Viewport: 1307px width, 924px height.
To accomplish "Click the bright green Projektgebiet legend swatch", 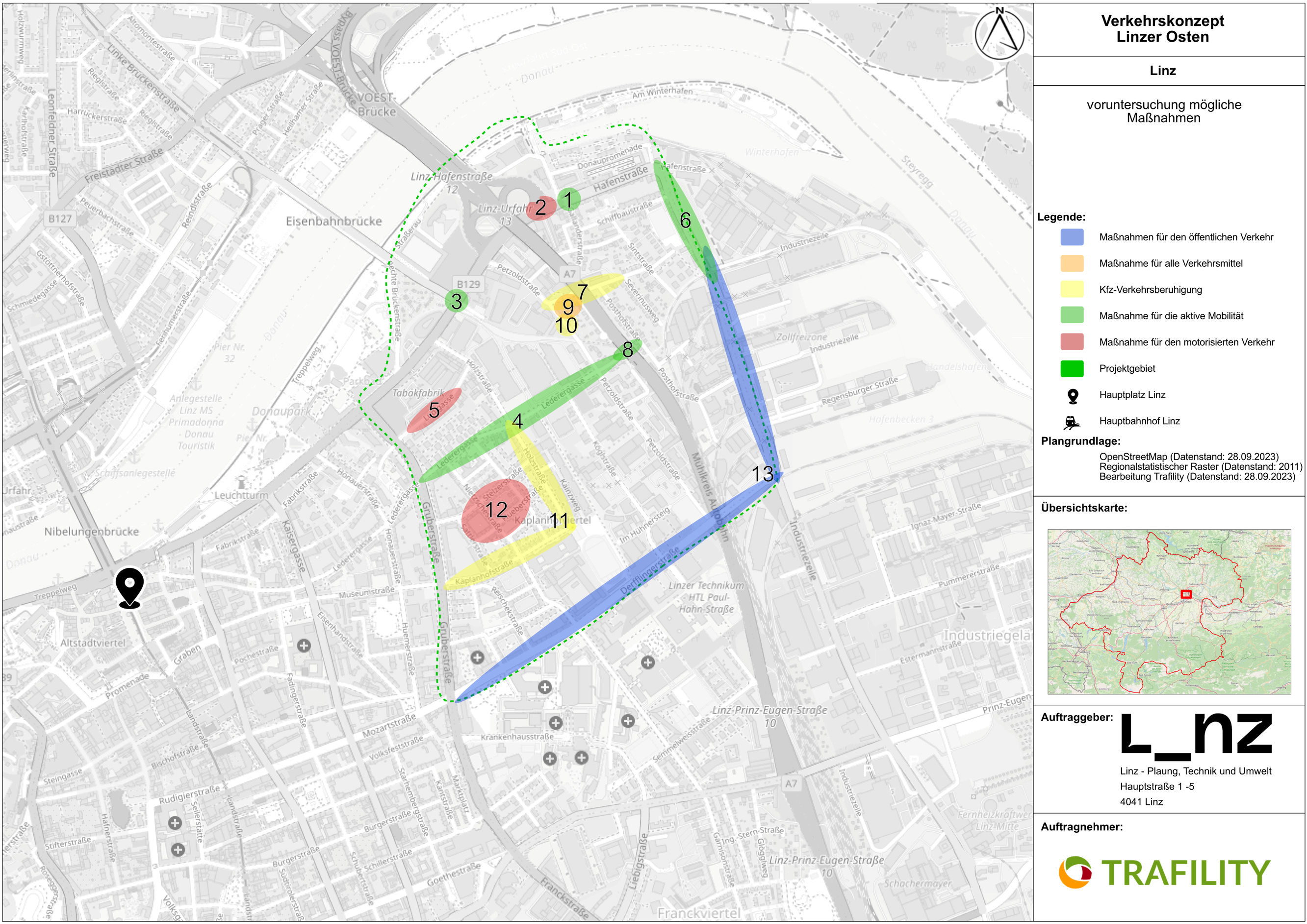I will (1072, 368).
